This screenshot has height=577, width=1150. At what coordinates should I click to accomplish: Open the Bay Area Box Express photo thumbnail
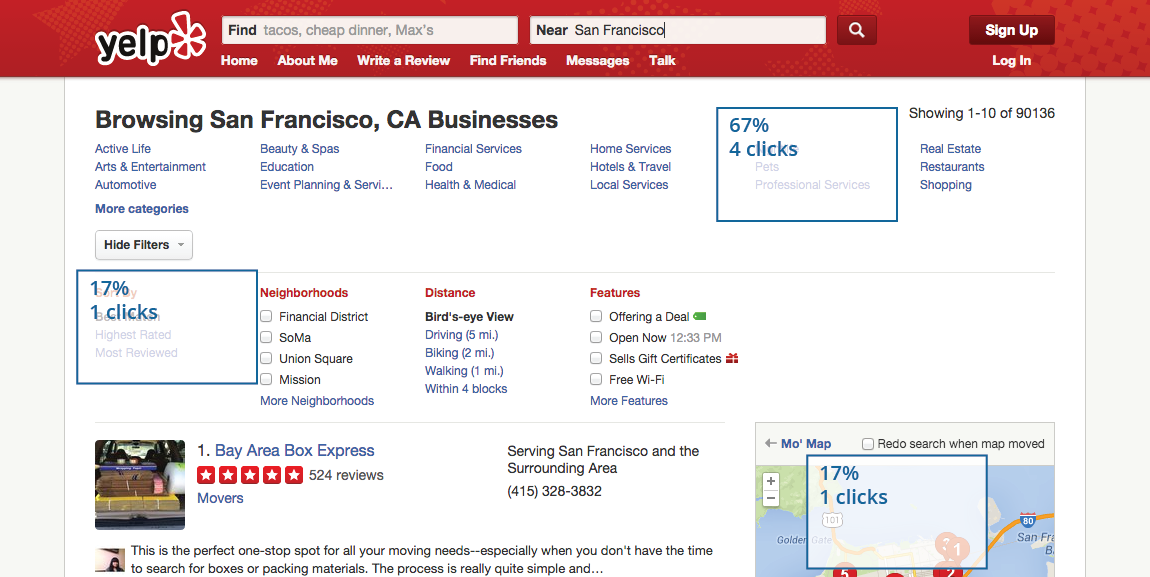point(140,485)
